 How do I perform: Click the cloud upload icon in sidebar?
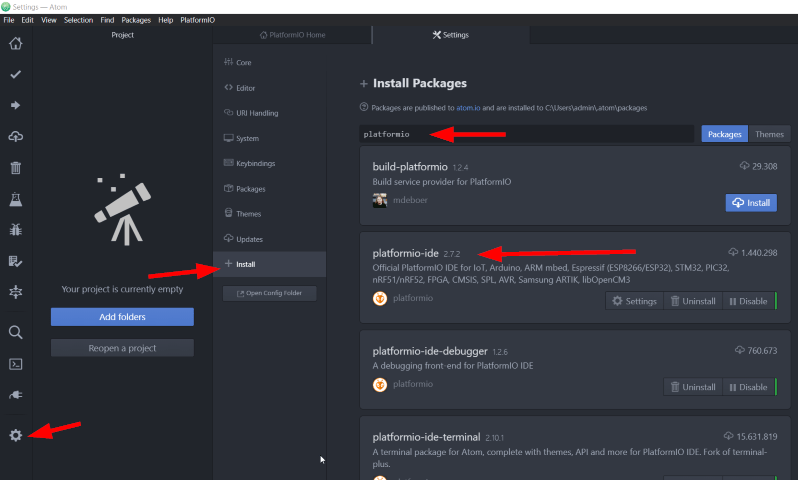(16, 136)
